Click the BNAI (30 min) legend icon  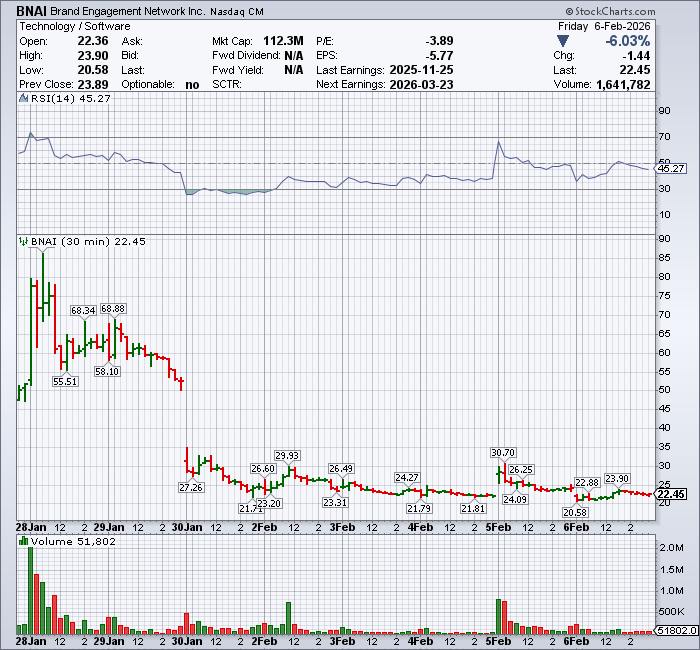pos(21,241)
